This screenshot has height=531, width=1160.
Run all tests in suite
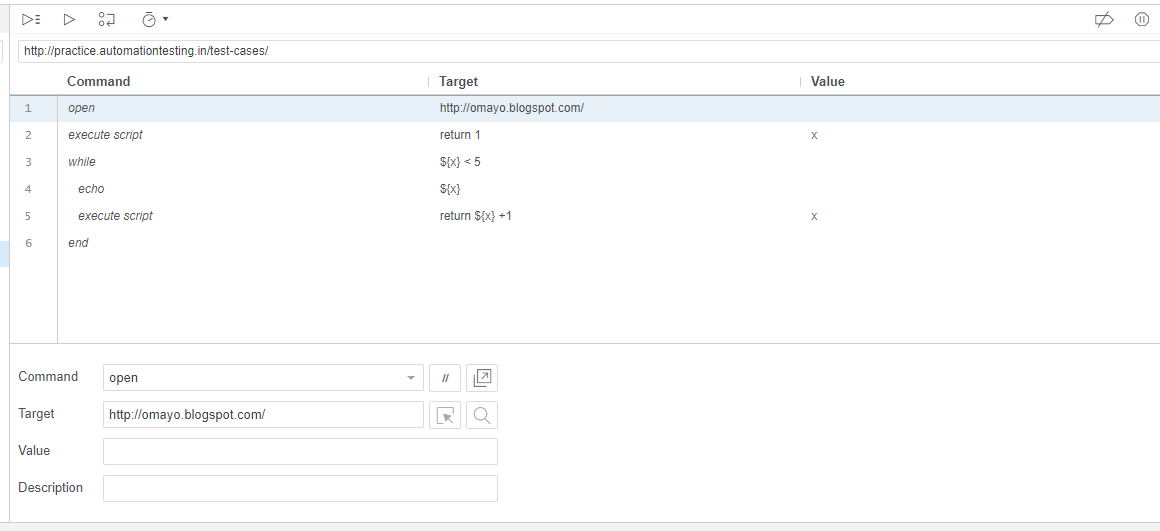[x=31, y=19]
